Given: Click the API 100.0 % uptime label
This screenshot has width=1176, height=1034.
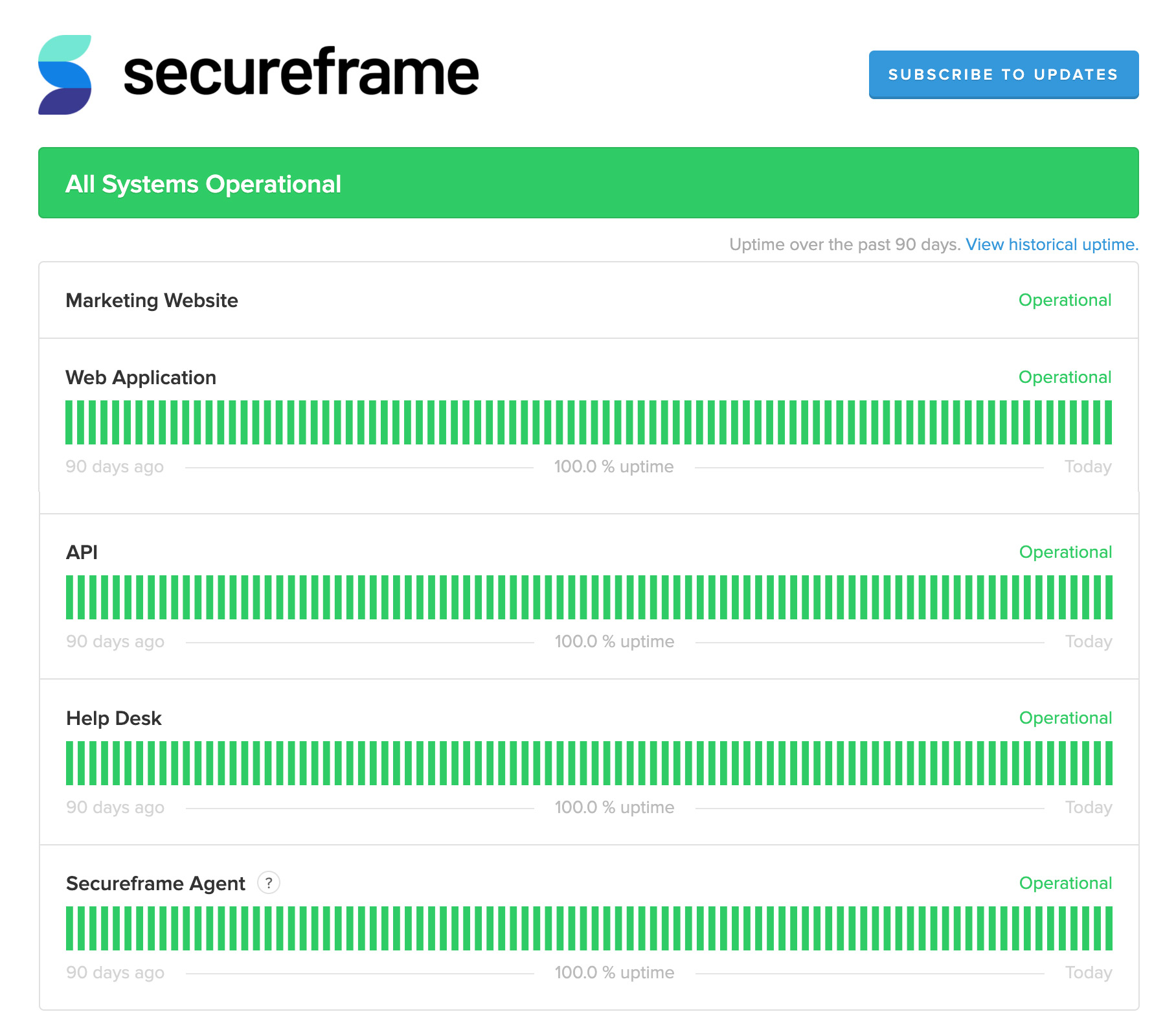Looking at the screenshot, I should click(x=615, y=641).
